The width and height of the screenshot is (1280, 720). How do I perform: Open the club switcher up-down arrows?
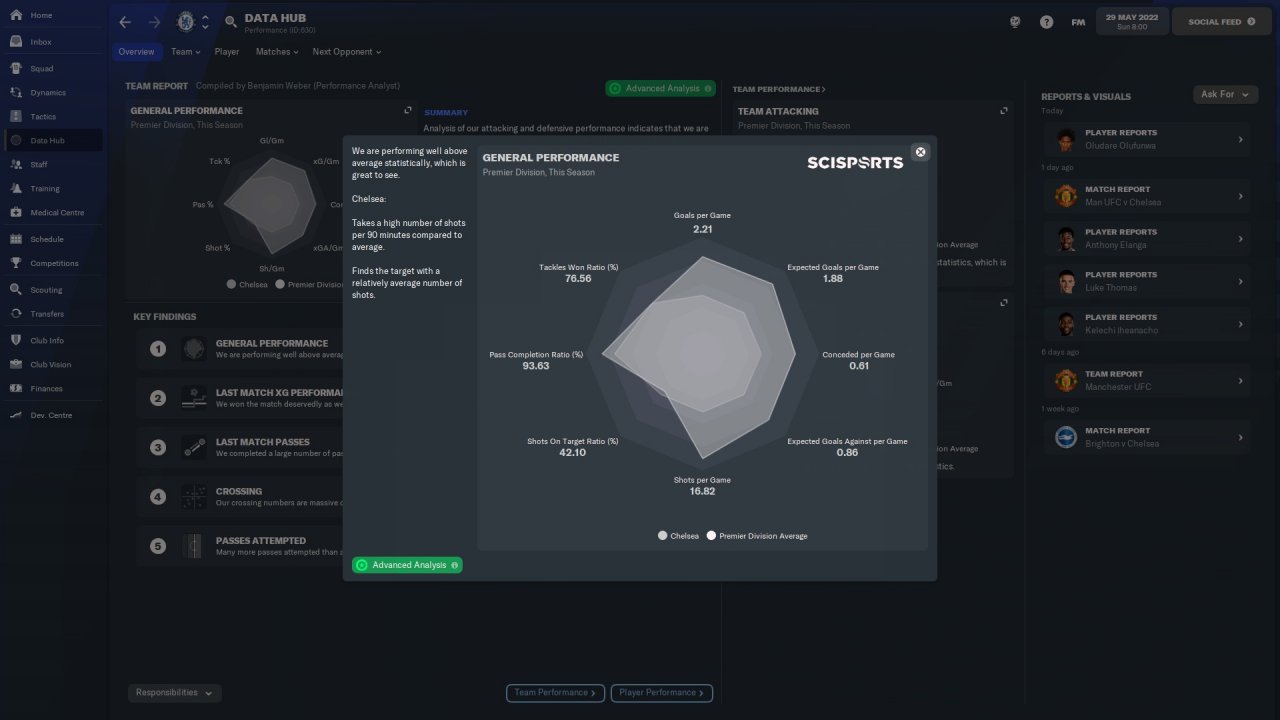coord(205,21)
